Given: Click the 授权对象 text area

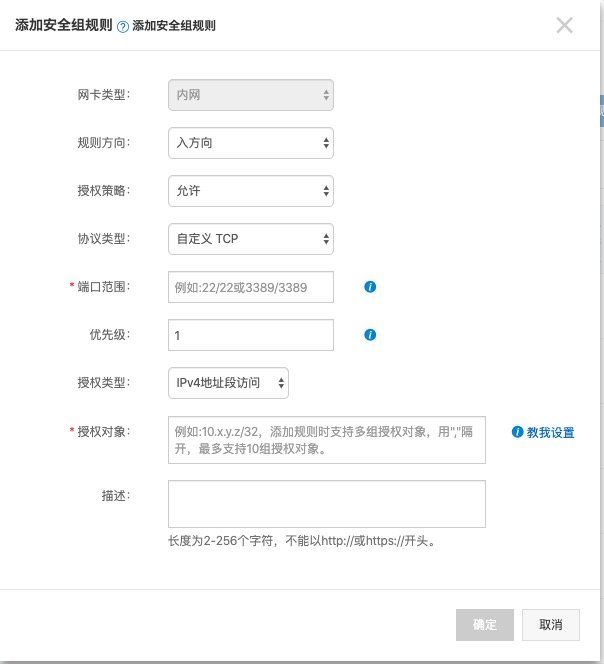Looking at the screenshot, I should point(327,440).
